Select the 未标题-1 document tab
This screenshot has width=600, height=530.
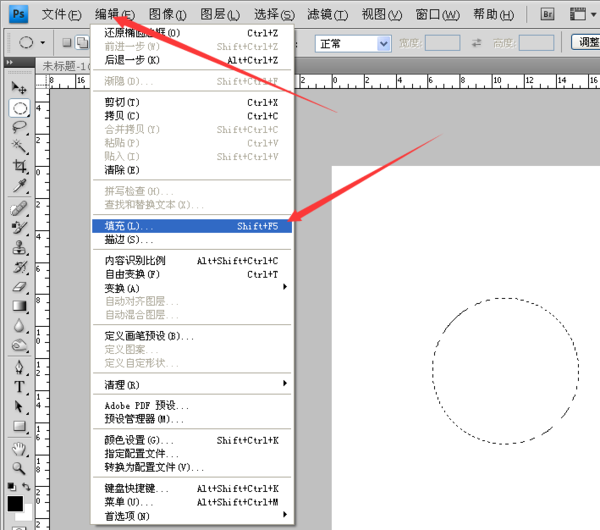(x=64, y=66)
